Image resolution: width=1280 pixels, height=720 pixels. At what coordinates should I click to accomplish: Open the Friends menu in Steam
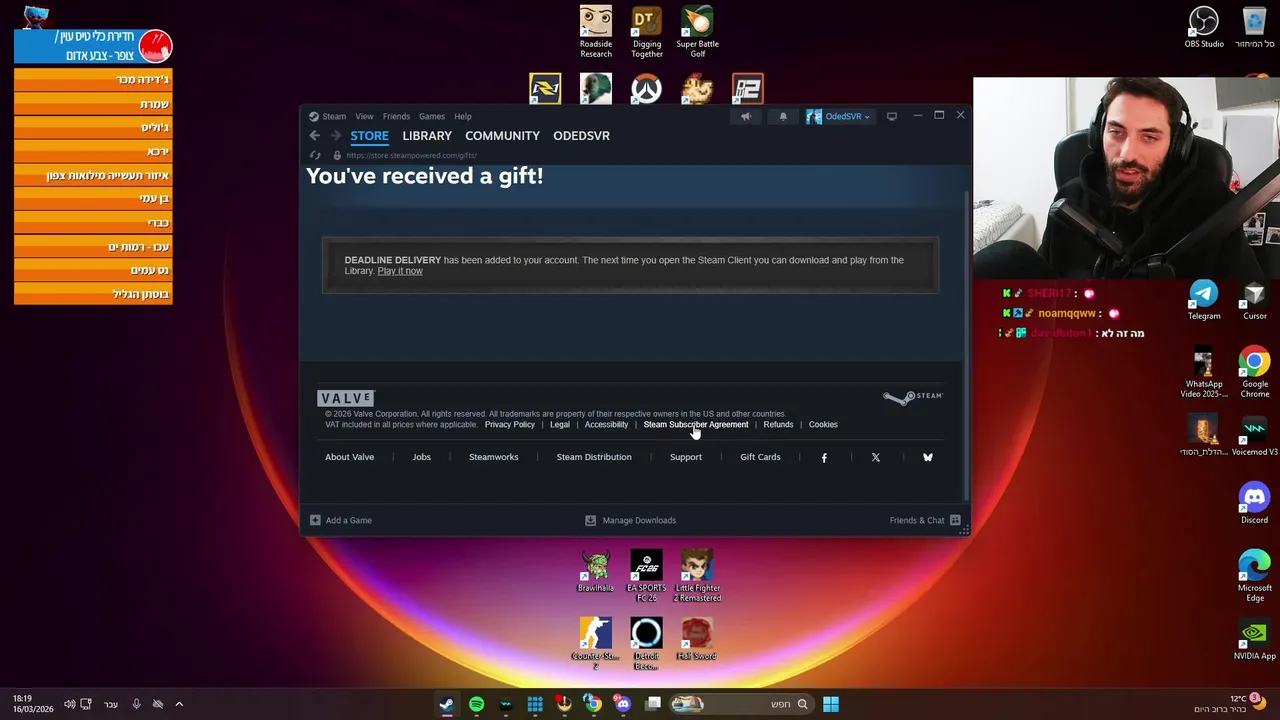(396, 116)
